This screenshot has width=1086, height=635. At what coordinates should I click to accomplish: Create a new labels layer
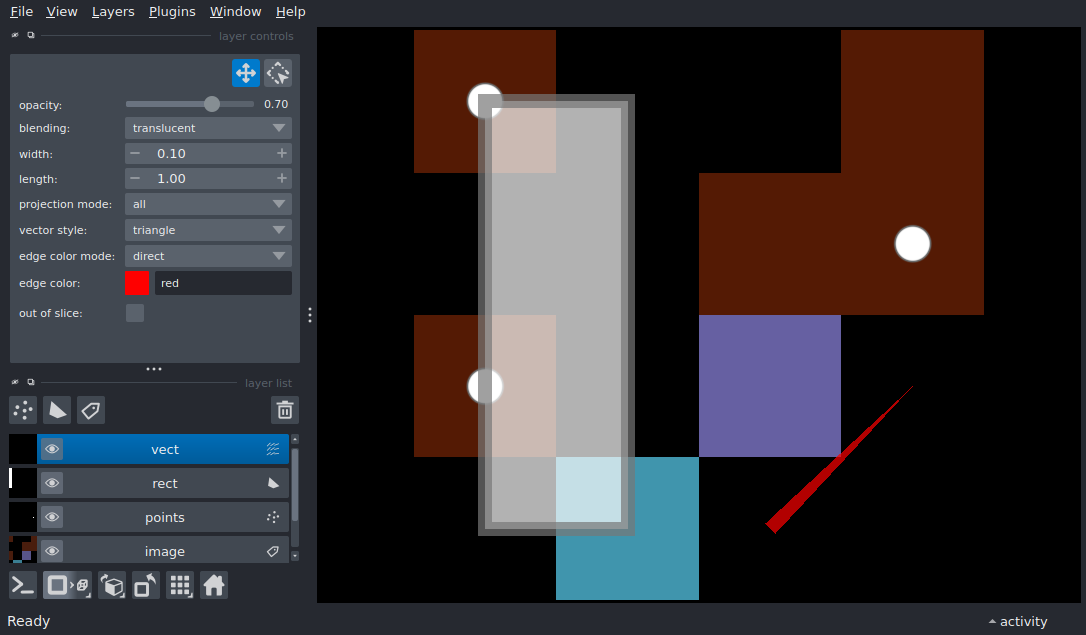pyautogui.click(x=91, y=410)
